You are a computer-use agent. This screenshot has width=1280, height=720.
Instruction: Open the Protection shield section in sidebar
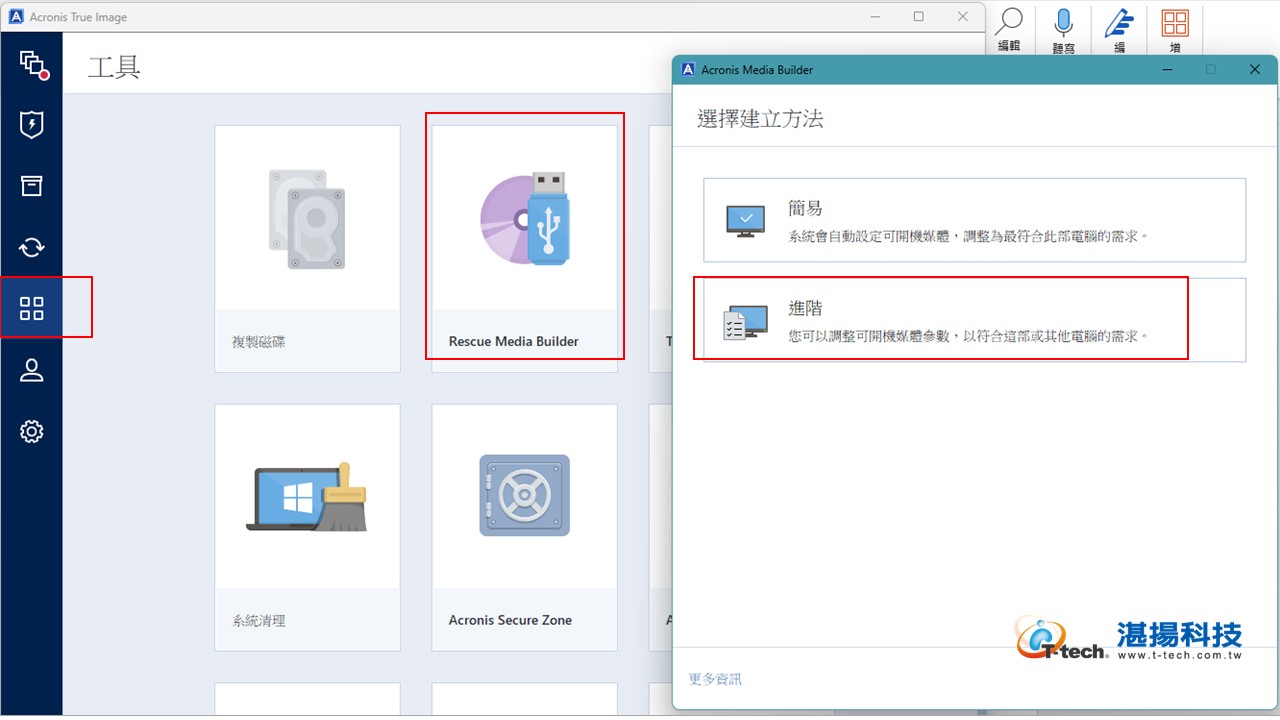[x=32, y=125]
